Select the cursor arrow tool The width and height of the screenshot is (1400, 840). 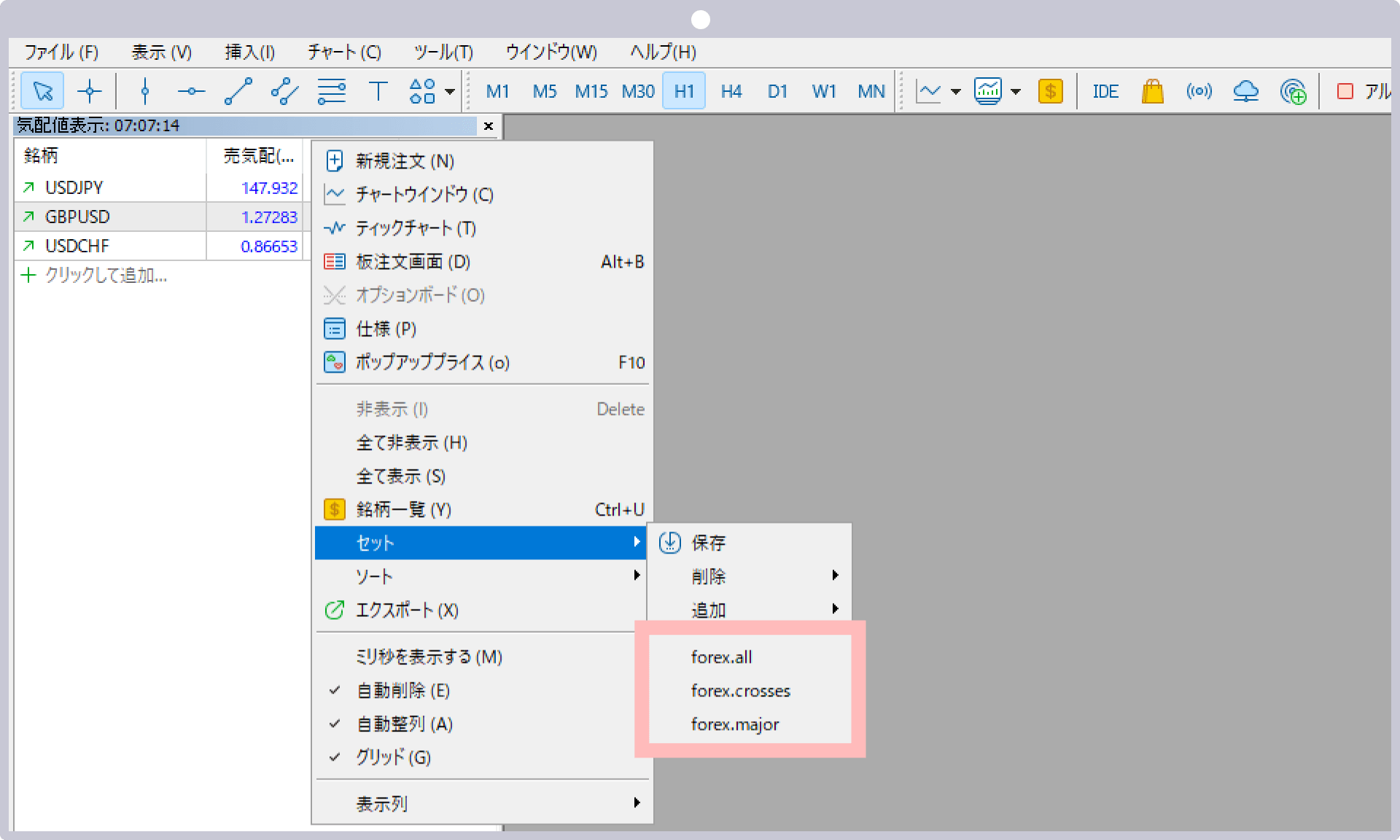43,91
